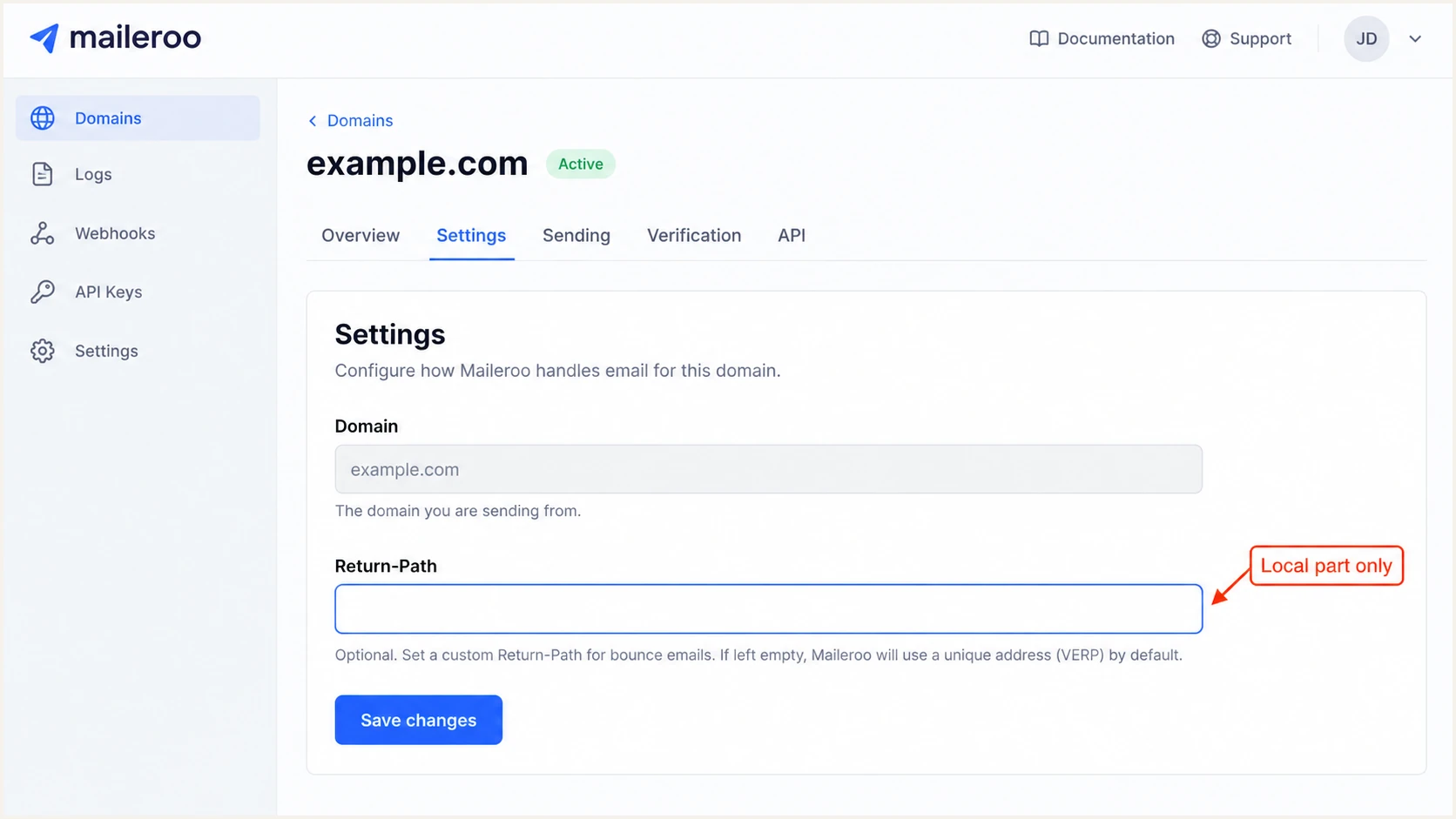Click 'Configure how Maileroo handles email' description

click(x=557, y=371)
